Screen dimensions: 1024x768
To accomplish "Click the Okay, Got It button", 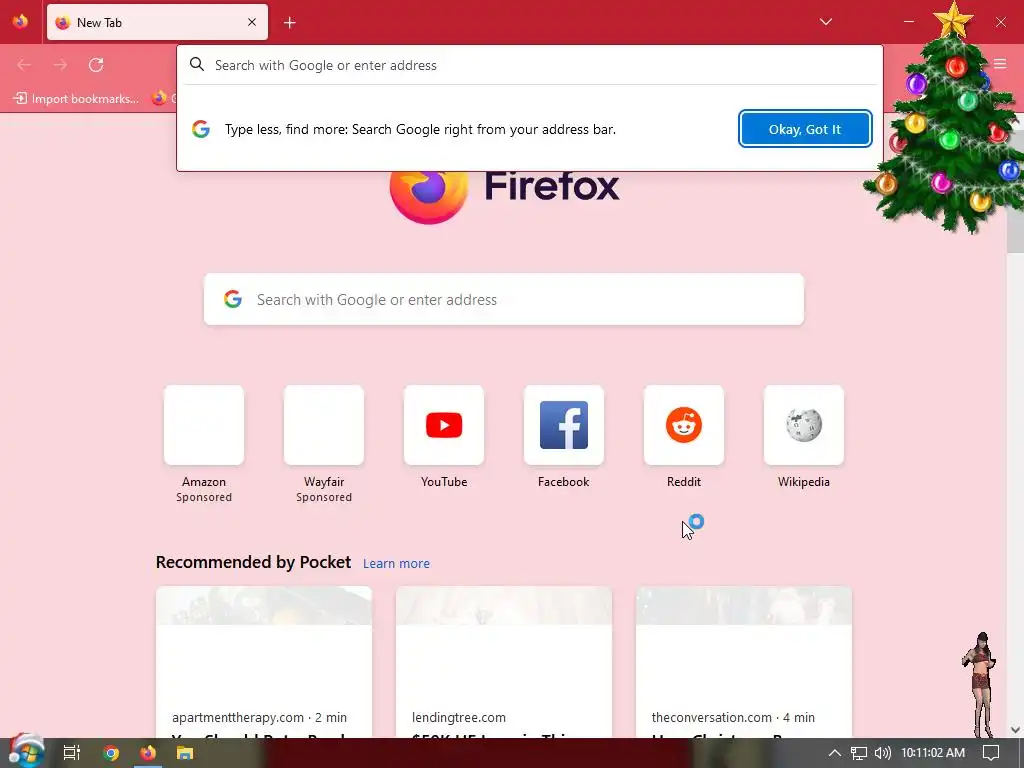I will click(x=805, y=129).
